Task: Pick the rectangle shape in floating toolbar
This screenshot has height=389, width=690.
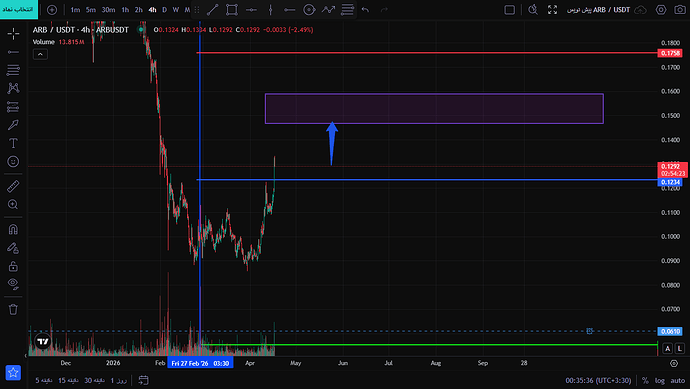Action: tap(232, 10)
